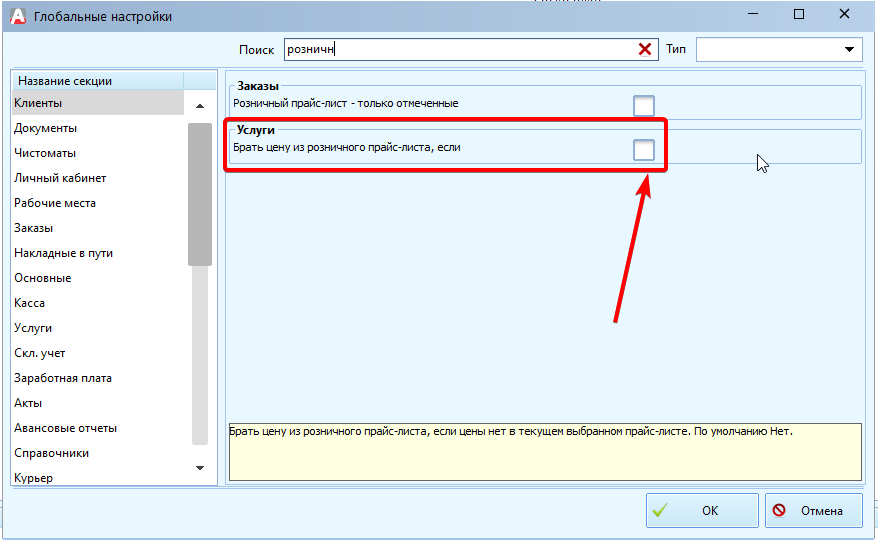Screen dimensions: 878x543
Task: Click the app logo icon in title bar
Action: point(18,16)
